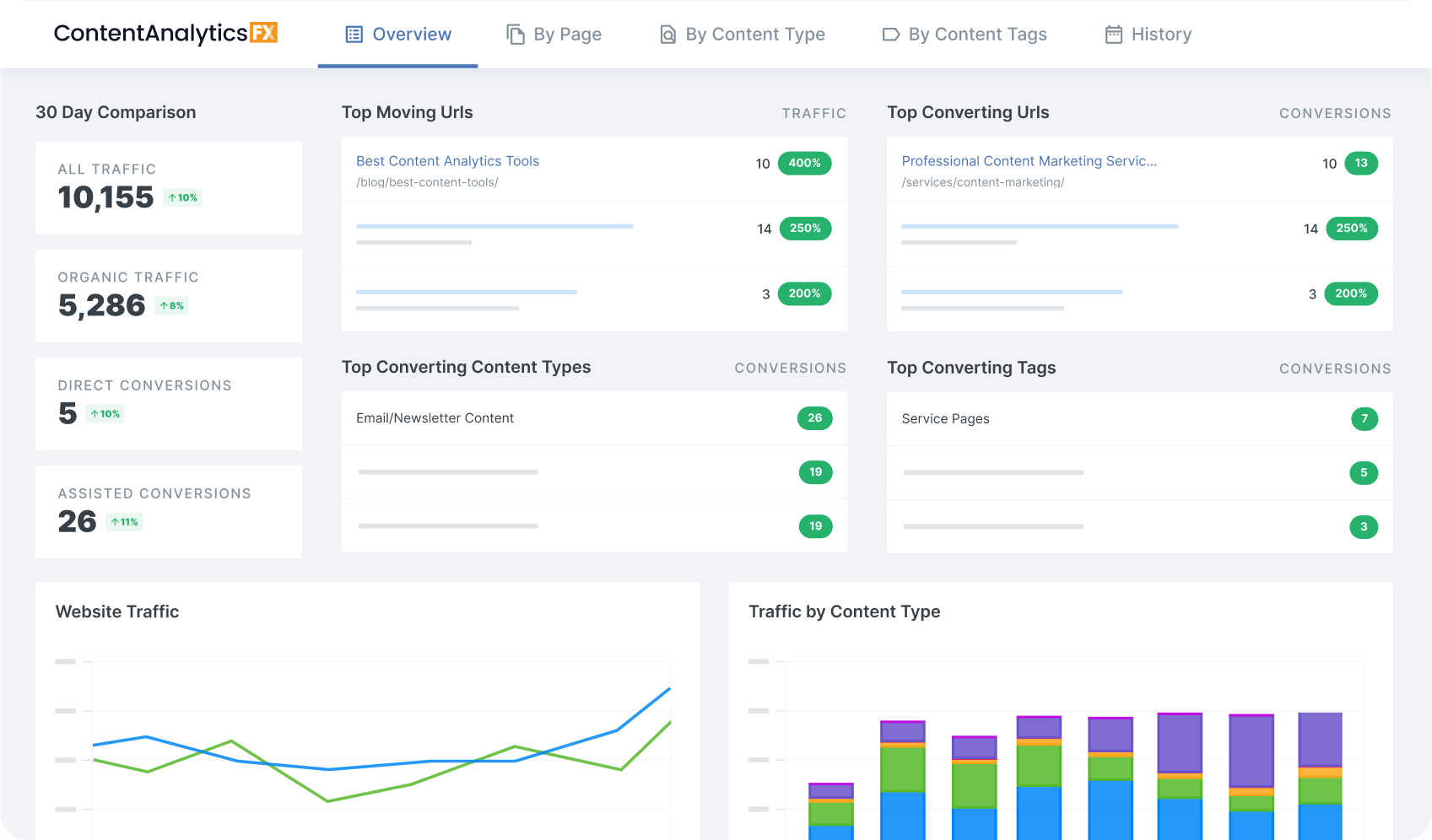1432x840 pixels.
Task: Click the By Content Tags tag icon
Action: click(890, 34)
